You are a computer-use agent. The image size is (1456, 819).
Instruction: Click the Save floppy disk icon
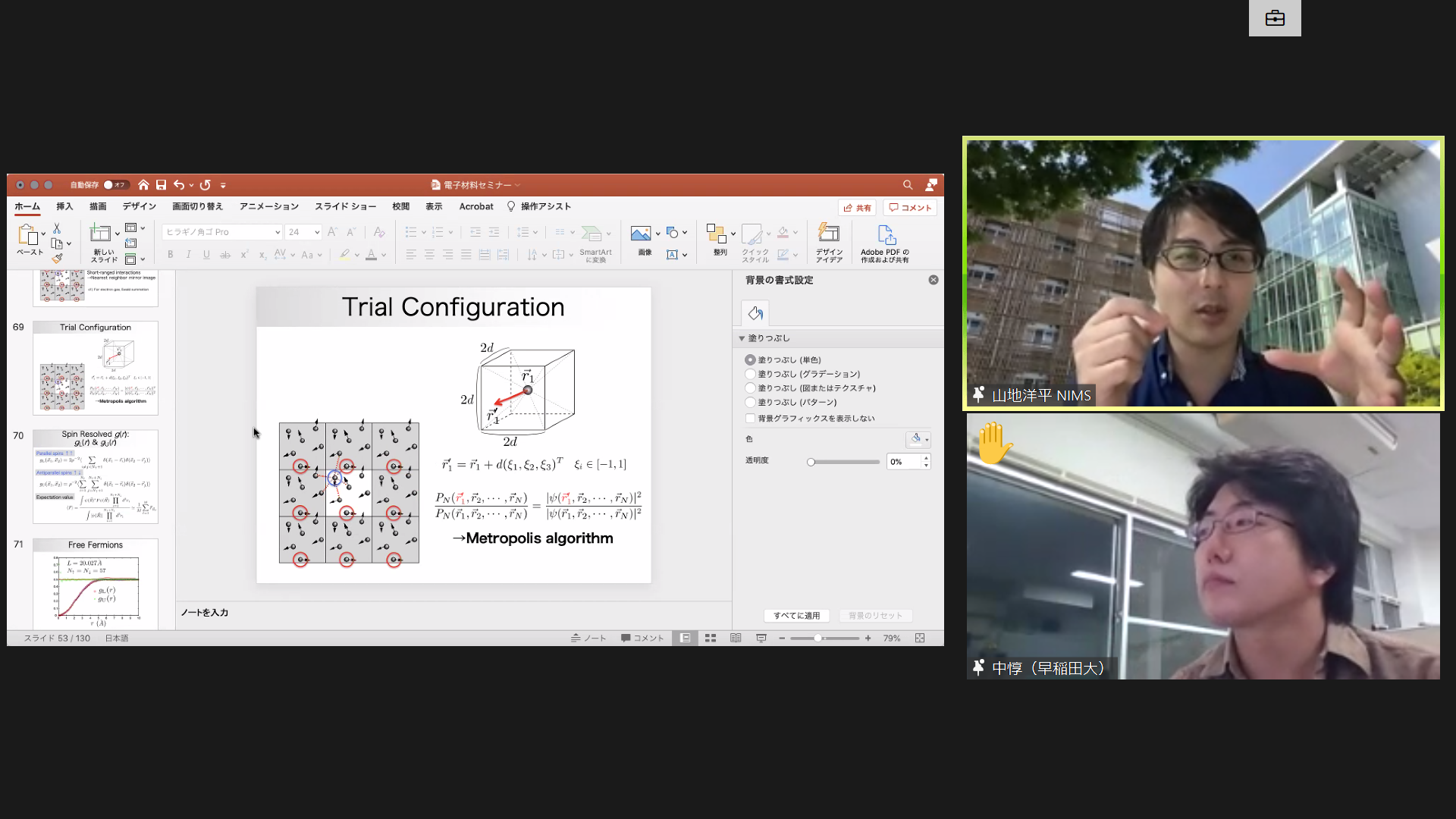click(x=161, y=185)
